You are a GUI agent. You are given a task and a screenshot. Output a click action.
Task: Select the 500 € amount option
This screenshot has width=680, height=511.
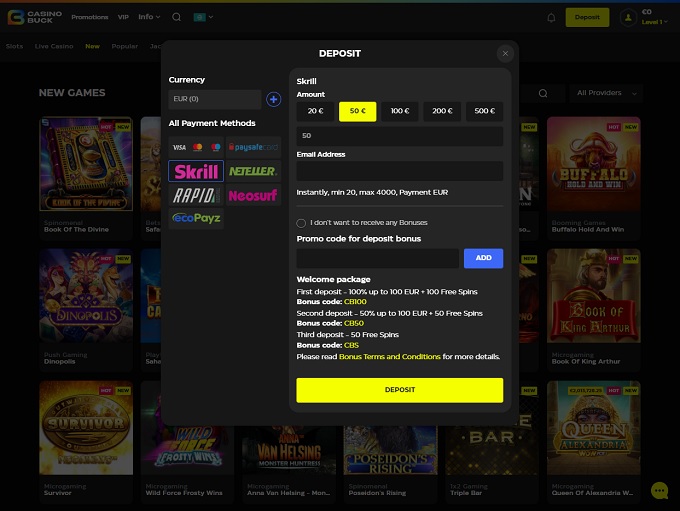click(484, 112)
